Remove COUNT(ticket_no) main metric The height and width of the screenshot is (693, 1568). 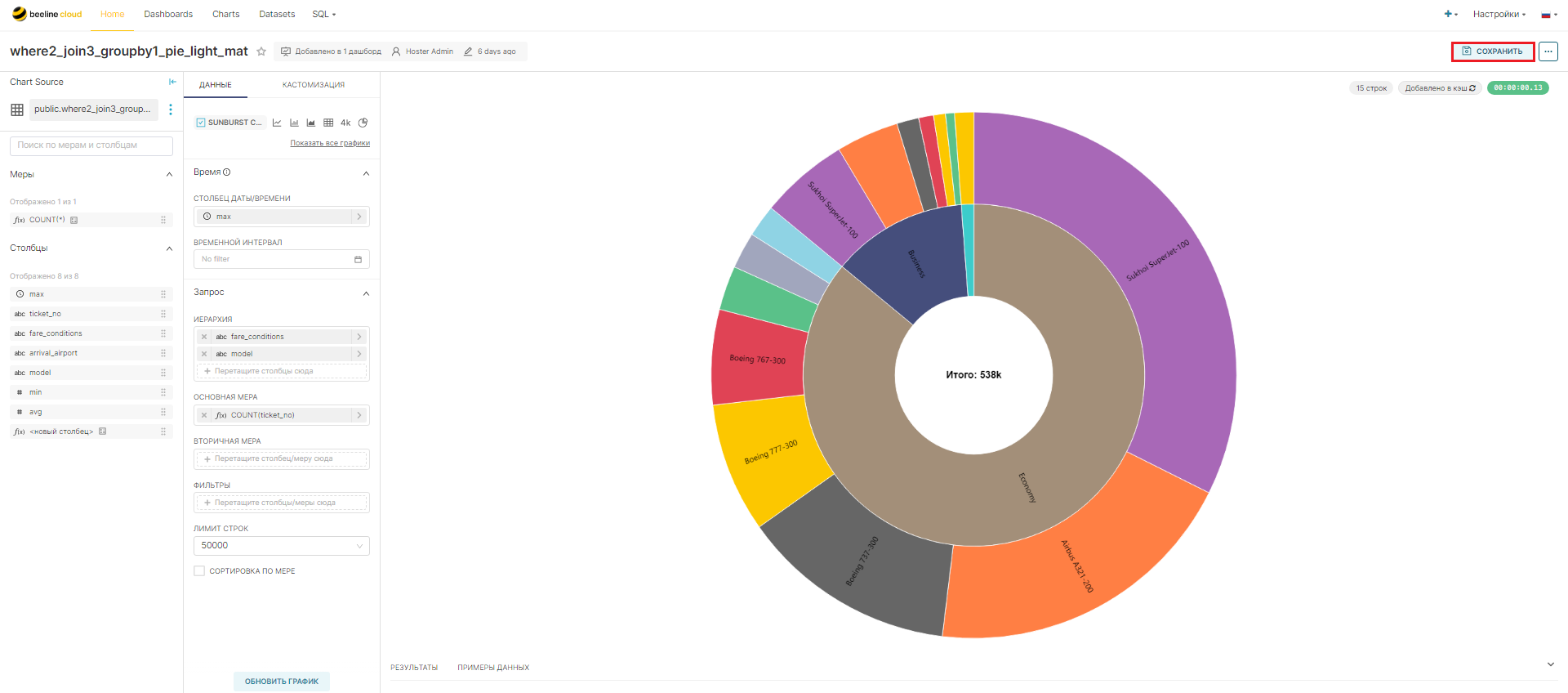coord(204,415)
